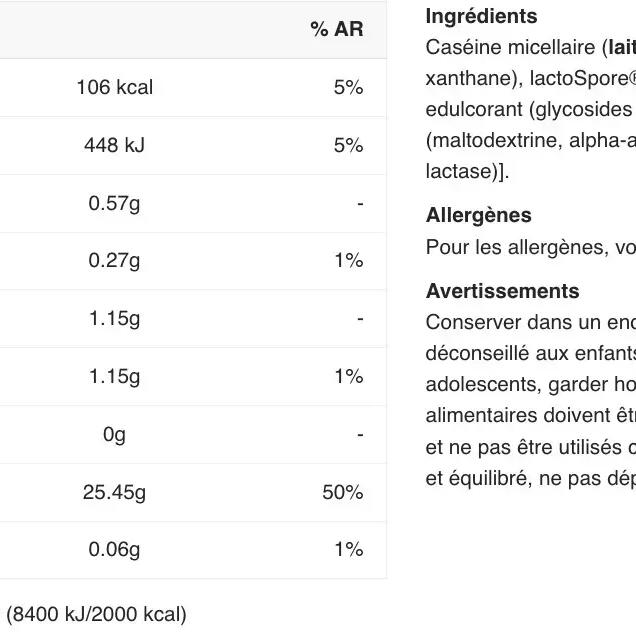This screenshot has height=636, width=636.
Task: Select the 0.06g value cell
Action: coord(114,550)
